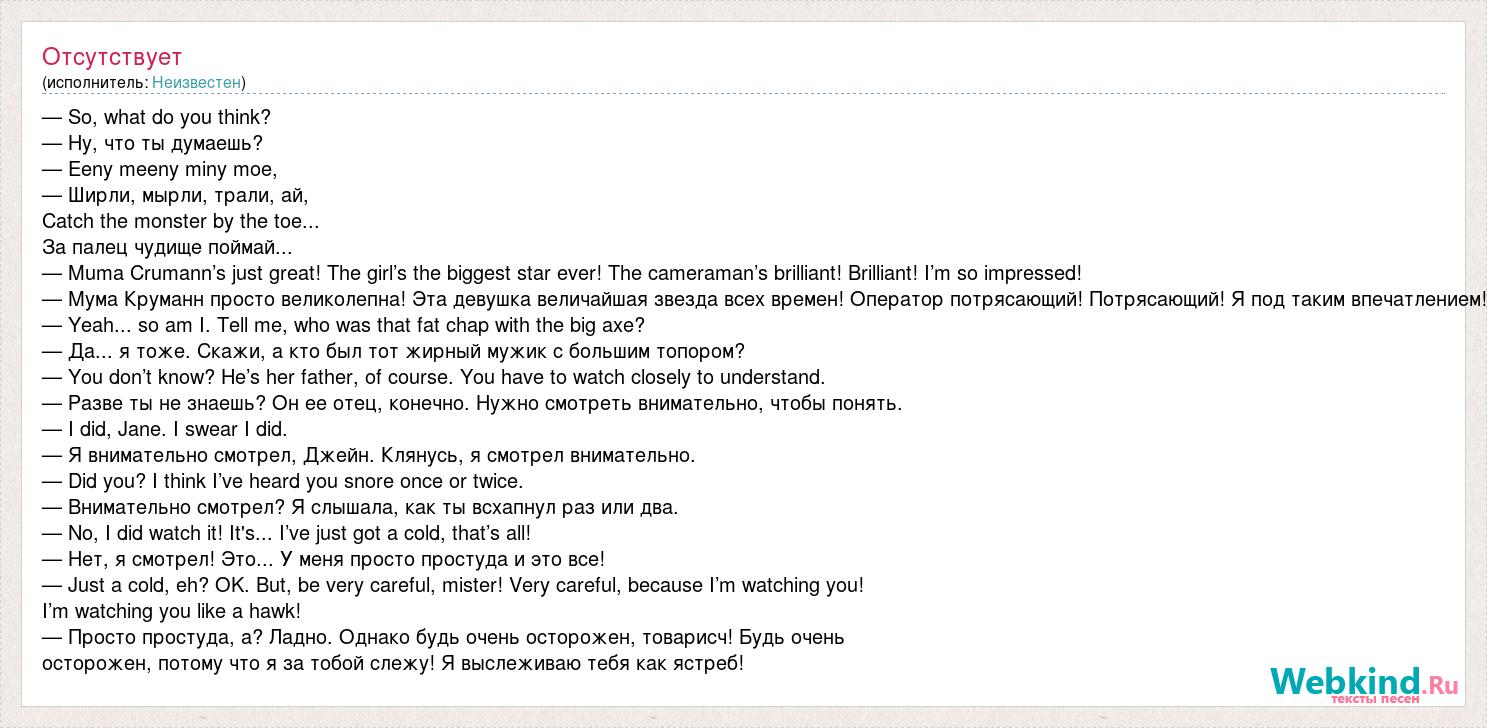The height and width of the screenshot is (728, 1487).
Task: Click the line 'За палец чудище поймай'
Action: [x=167, y=248]
